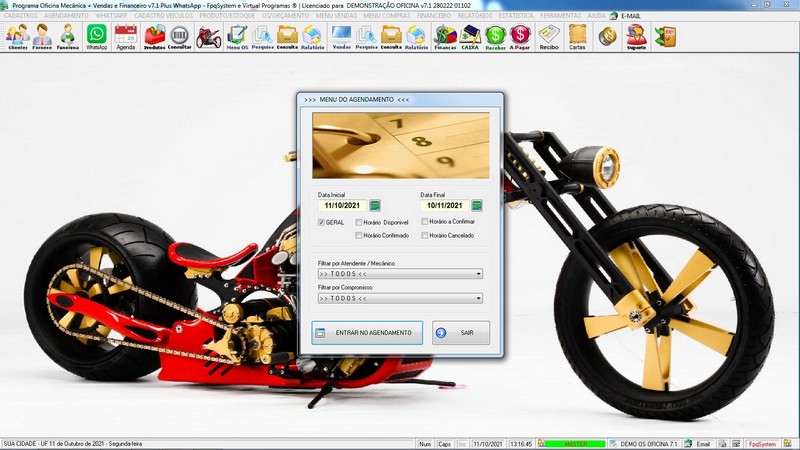800x450 pixels.
Task: Open the Fornece suppliers icon
Action: point(42,37)
